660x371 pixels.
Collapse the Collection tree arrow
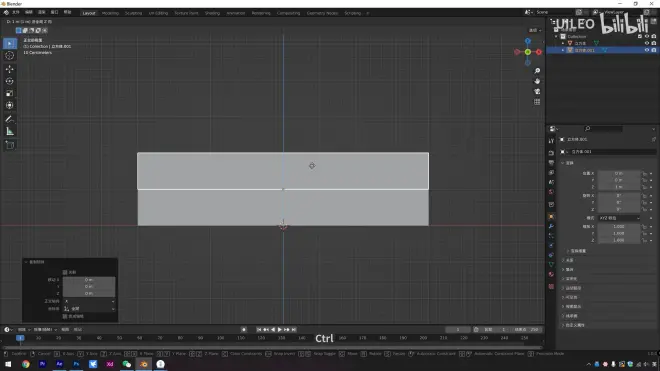556,37
